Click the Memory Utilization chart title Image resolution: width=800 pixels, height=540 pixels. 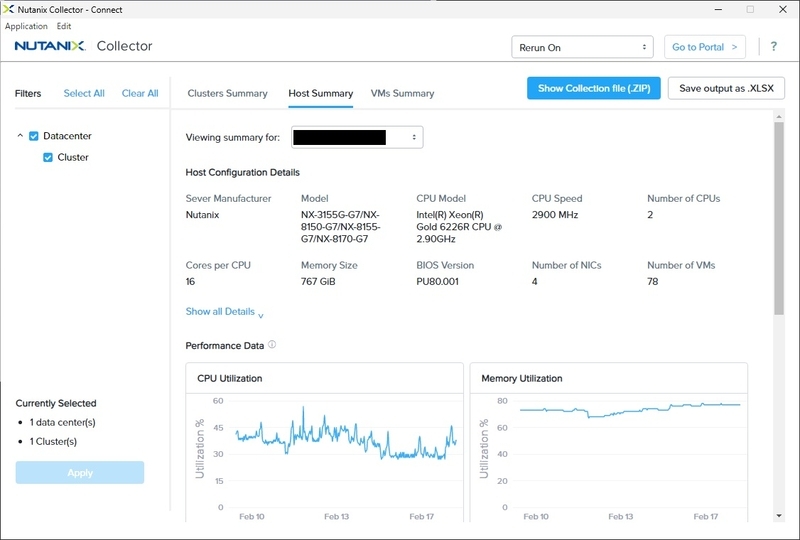coord(521,379)
